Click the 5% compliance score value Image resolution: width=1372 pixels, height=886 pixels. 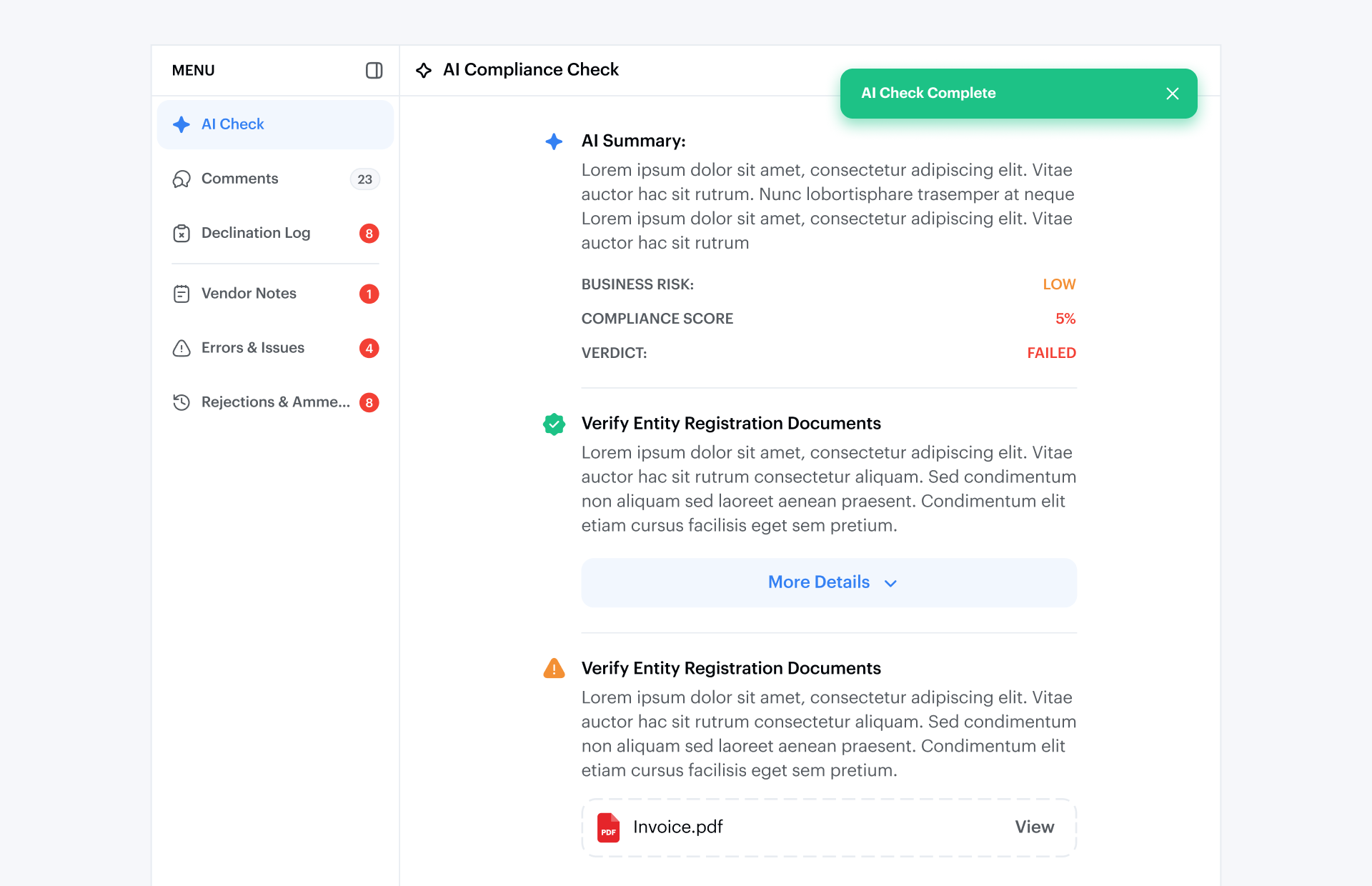tap(1065, 319)
